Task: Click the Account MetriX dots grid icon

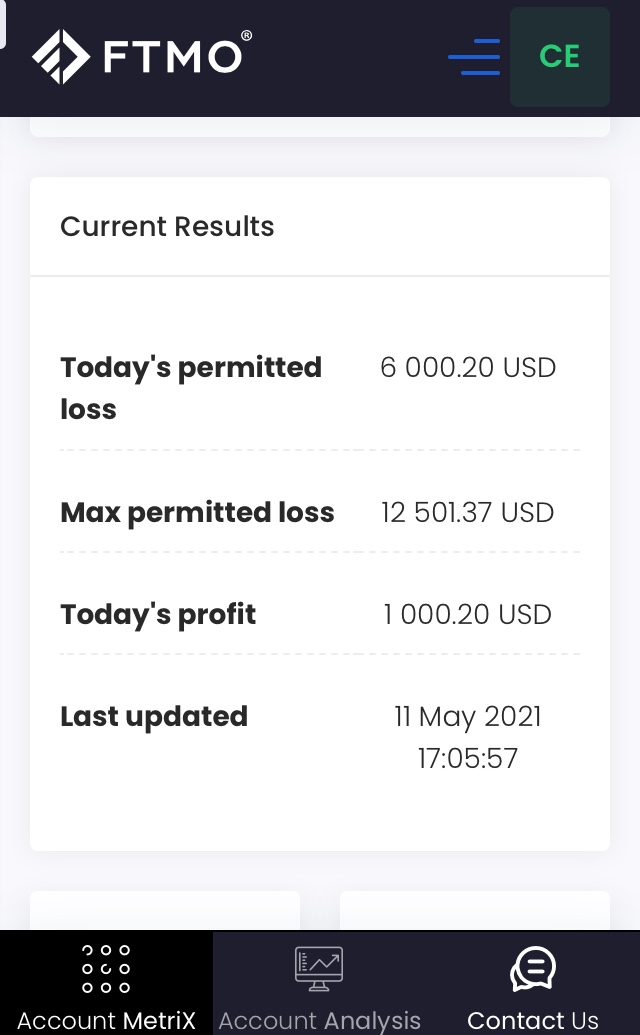Action: 106,968
